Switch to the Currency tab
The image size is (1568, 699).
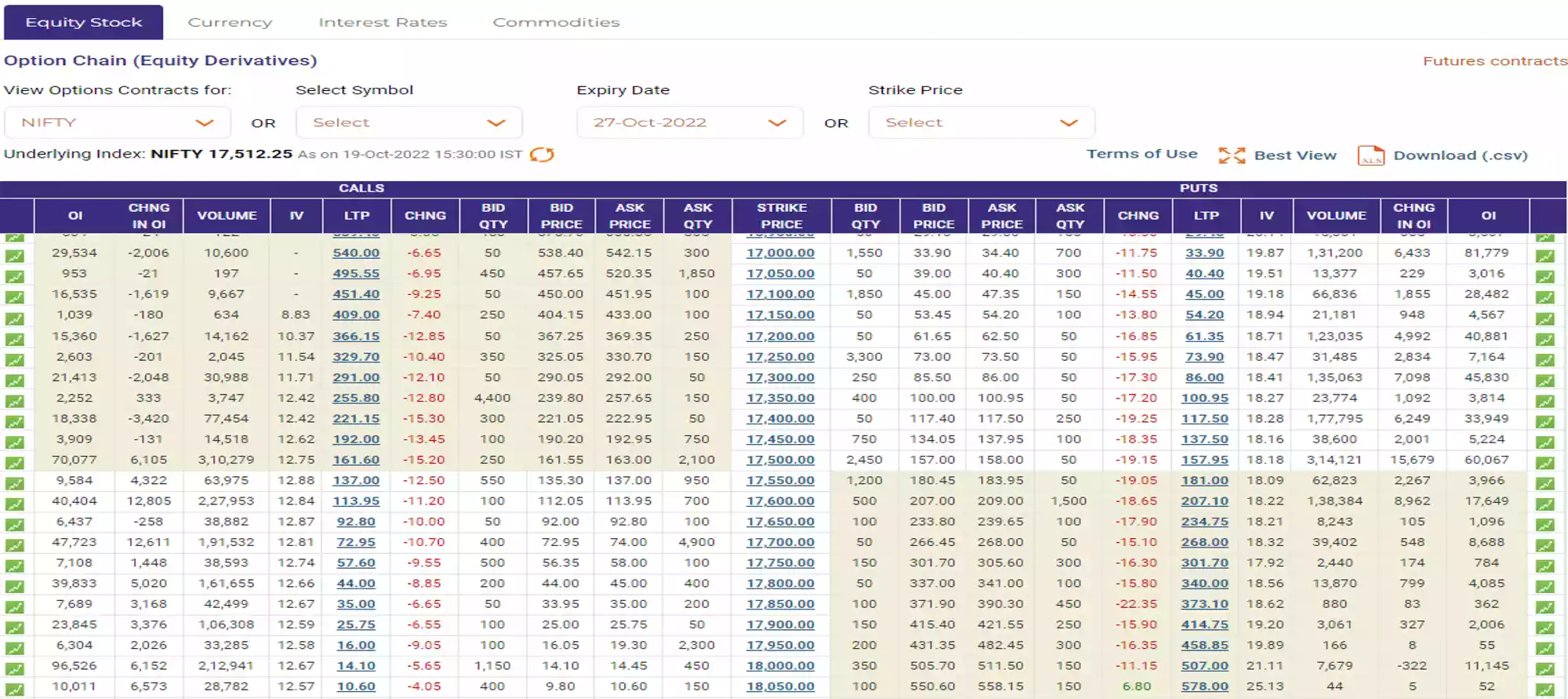click(230, 22)
